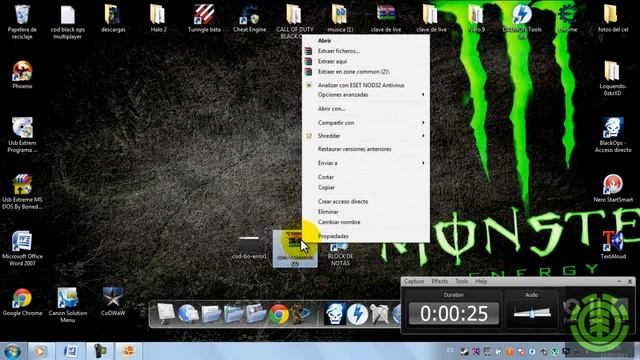Select the Phoenix desktop shortcut
640x360 pixels.
click(22, 75)
